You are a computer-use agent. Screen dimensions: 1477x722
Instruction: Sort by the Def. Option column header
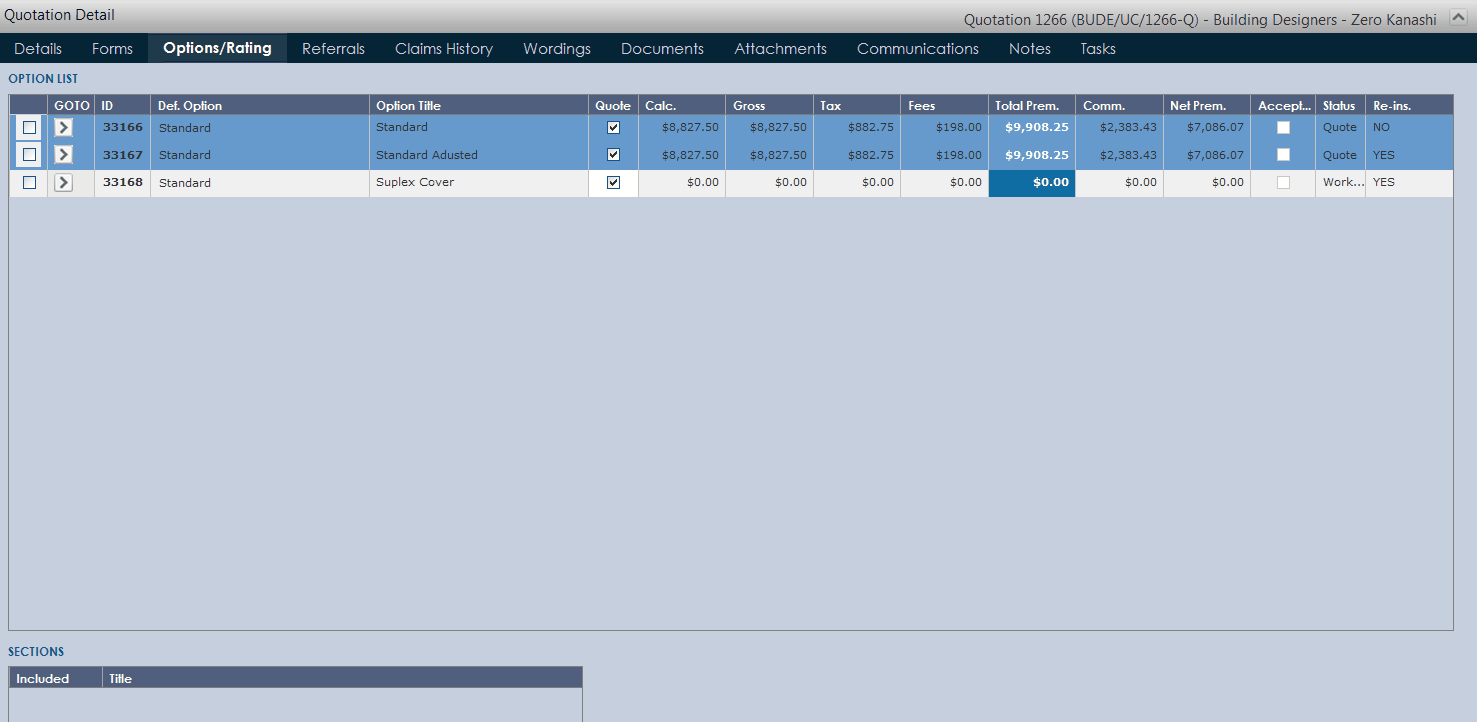[260, 105]
